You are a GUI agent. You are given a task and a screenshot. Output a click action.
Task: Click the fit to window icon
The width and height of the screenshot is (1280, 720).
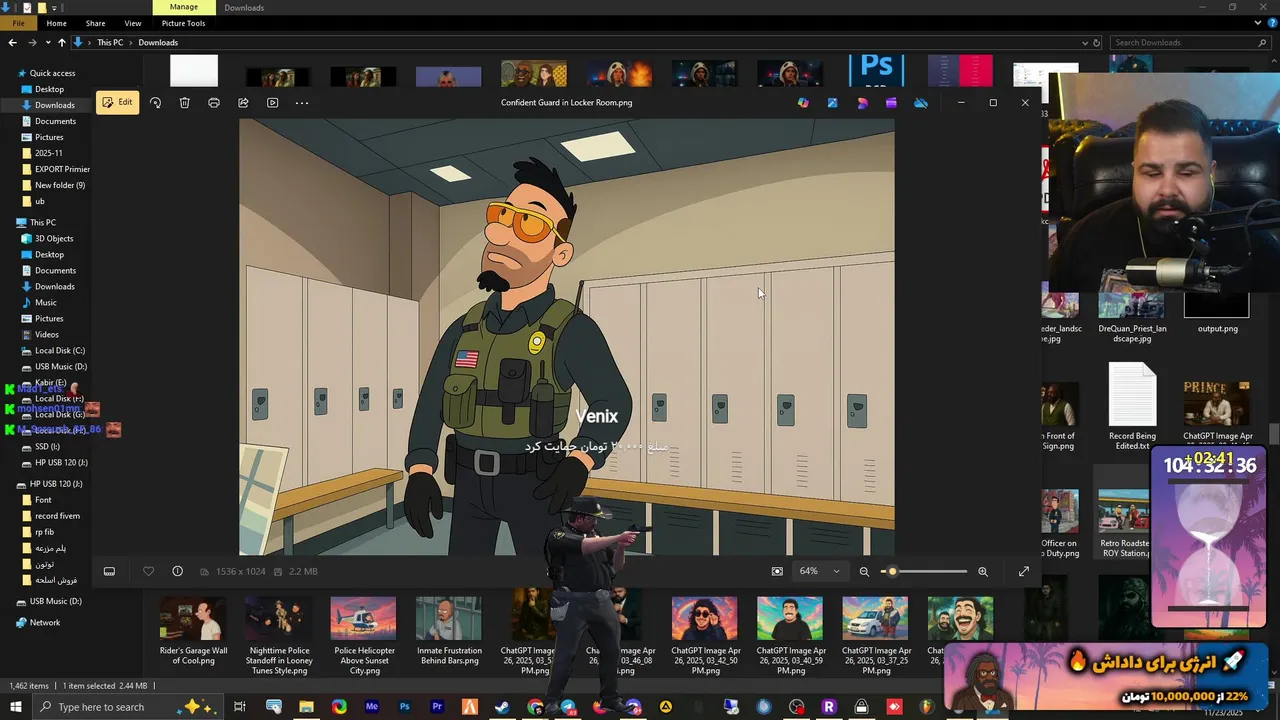pos(777,571)
